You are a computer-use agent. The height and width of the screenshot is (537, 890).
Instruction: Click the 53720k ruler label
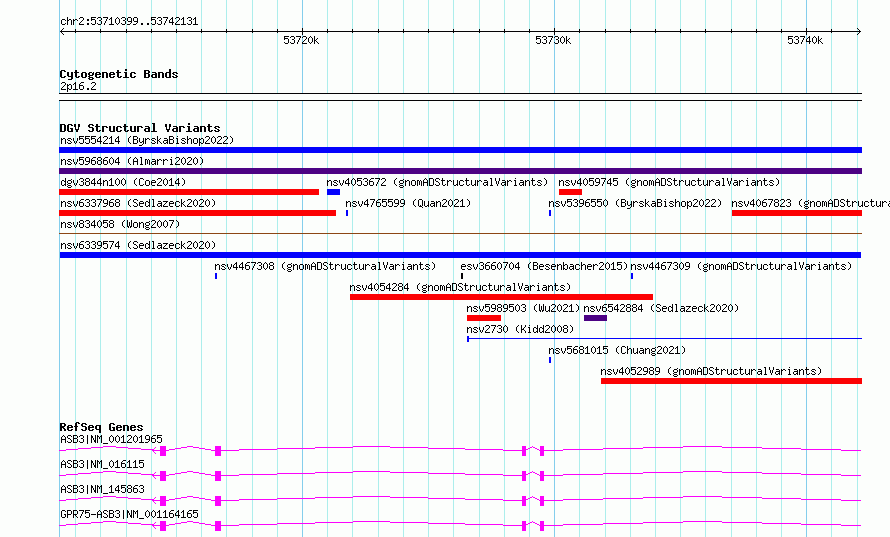pyautogui.click(x=301, y=40)
